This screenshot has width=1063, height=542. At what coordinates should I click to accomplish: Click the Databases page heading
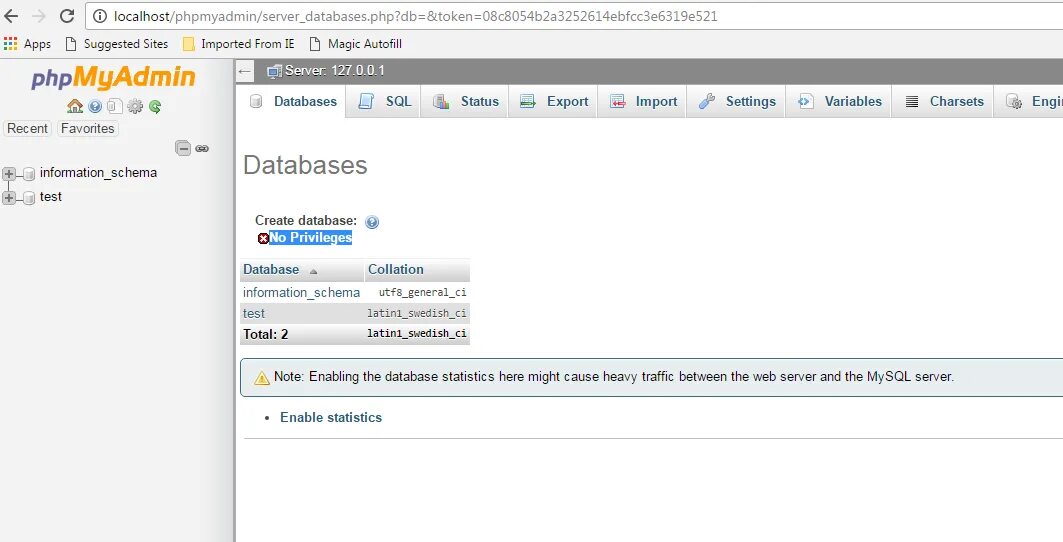pos(305,166)
